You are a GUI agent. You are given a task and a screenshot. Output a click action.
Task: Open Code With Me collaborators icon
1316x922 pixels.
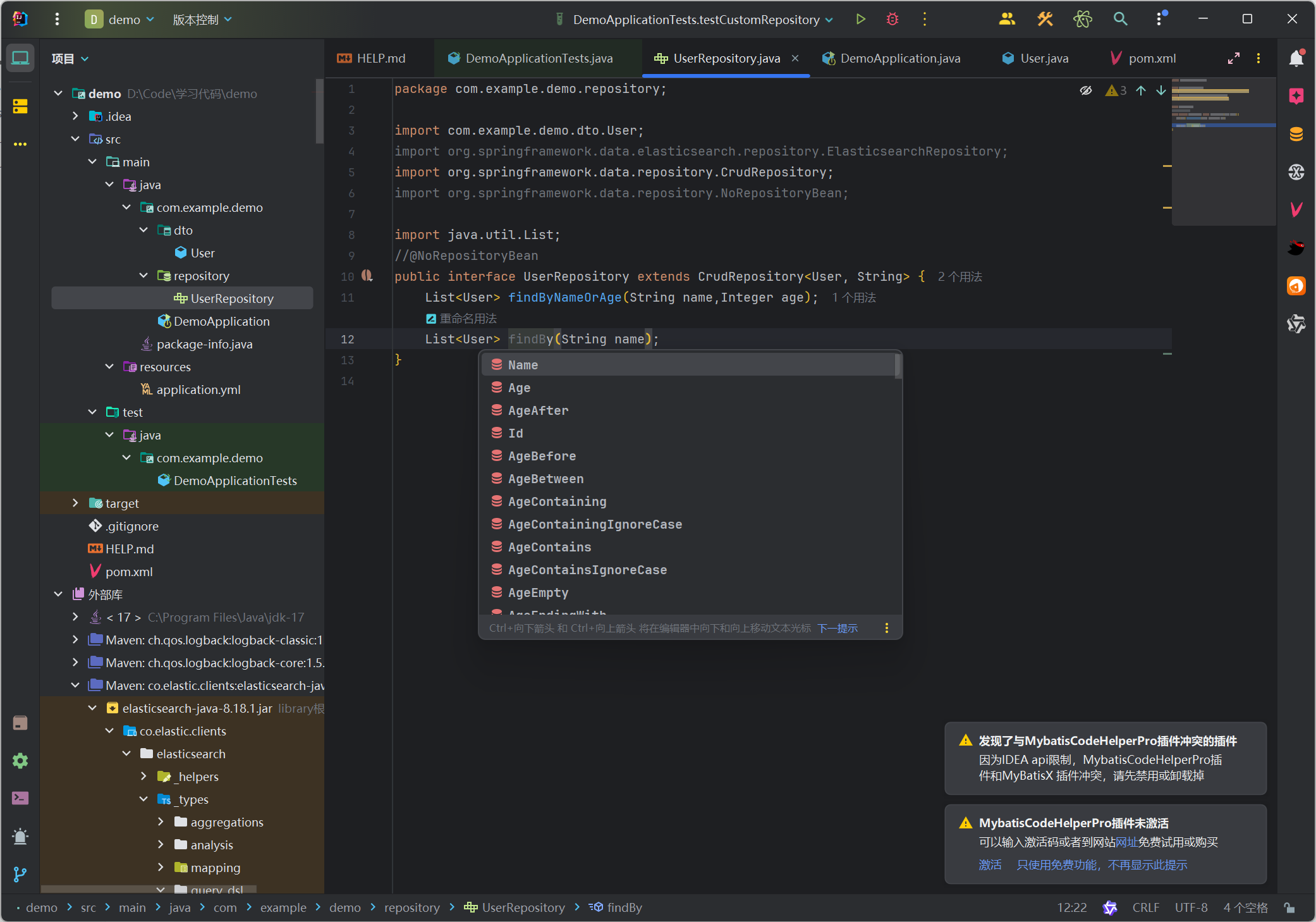tap(1007, 20)
